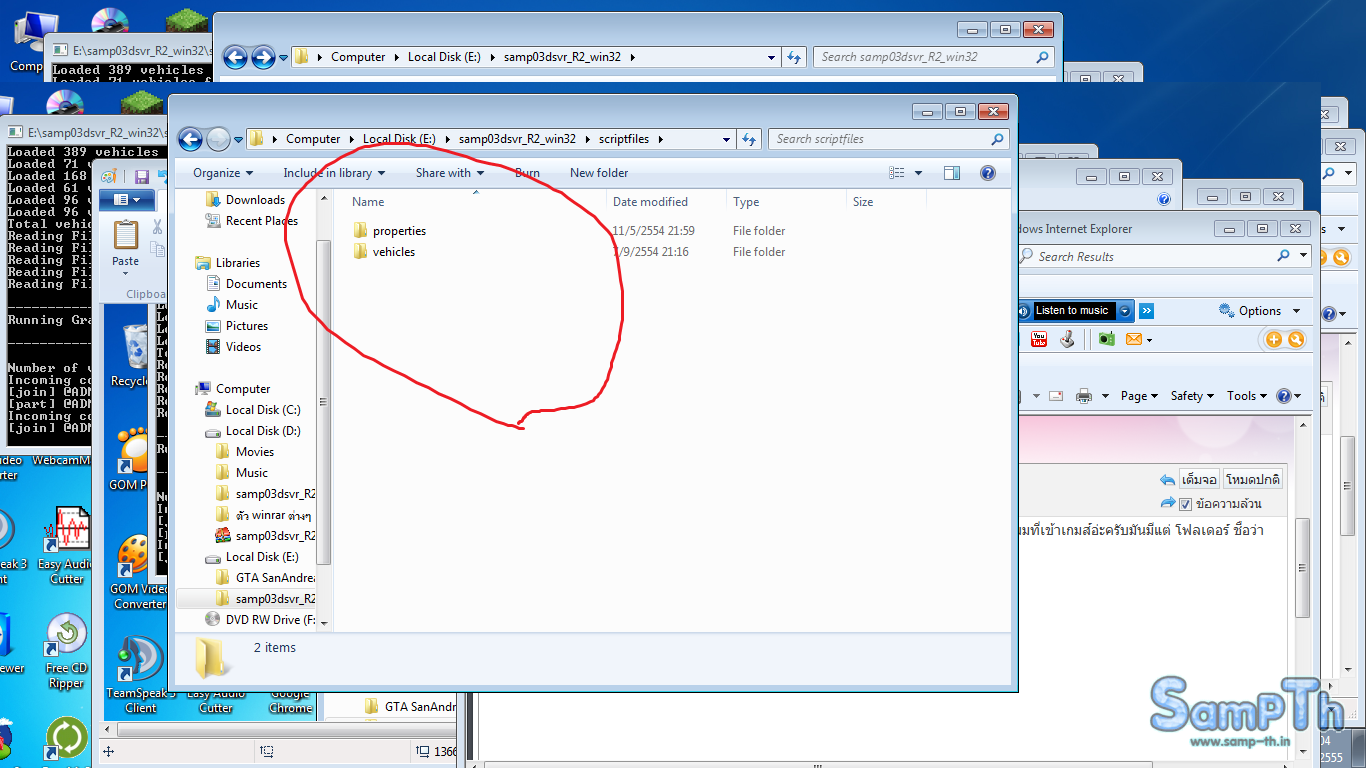Screen dimensions: 1366x768
Task: Click the โหมดปกติ button in IE page
Action: 1252,479
